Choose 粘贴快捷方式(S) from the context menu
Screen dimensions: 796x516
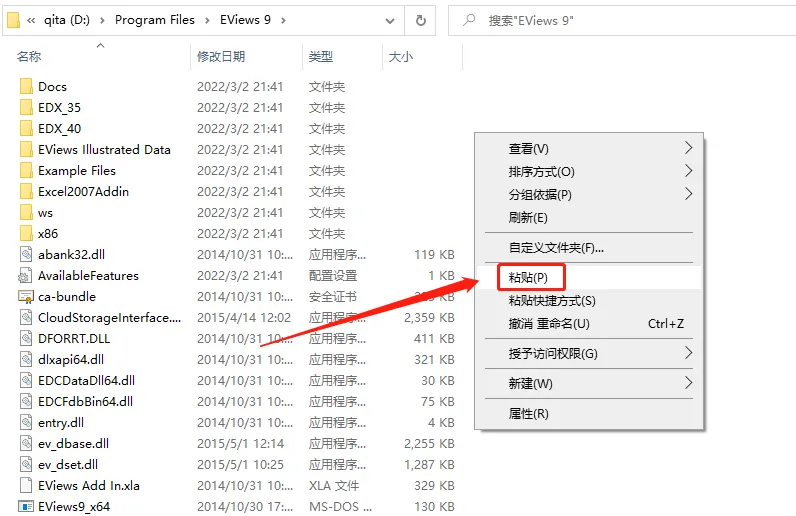click(x=589, y=301)
